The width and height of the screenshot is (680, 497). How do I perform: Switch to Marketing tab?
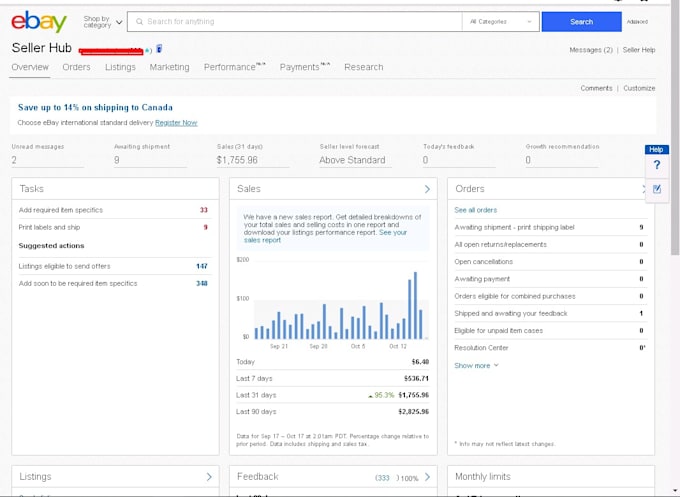click(170, 67)
